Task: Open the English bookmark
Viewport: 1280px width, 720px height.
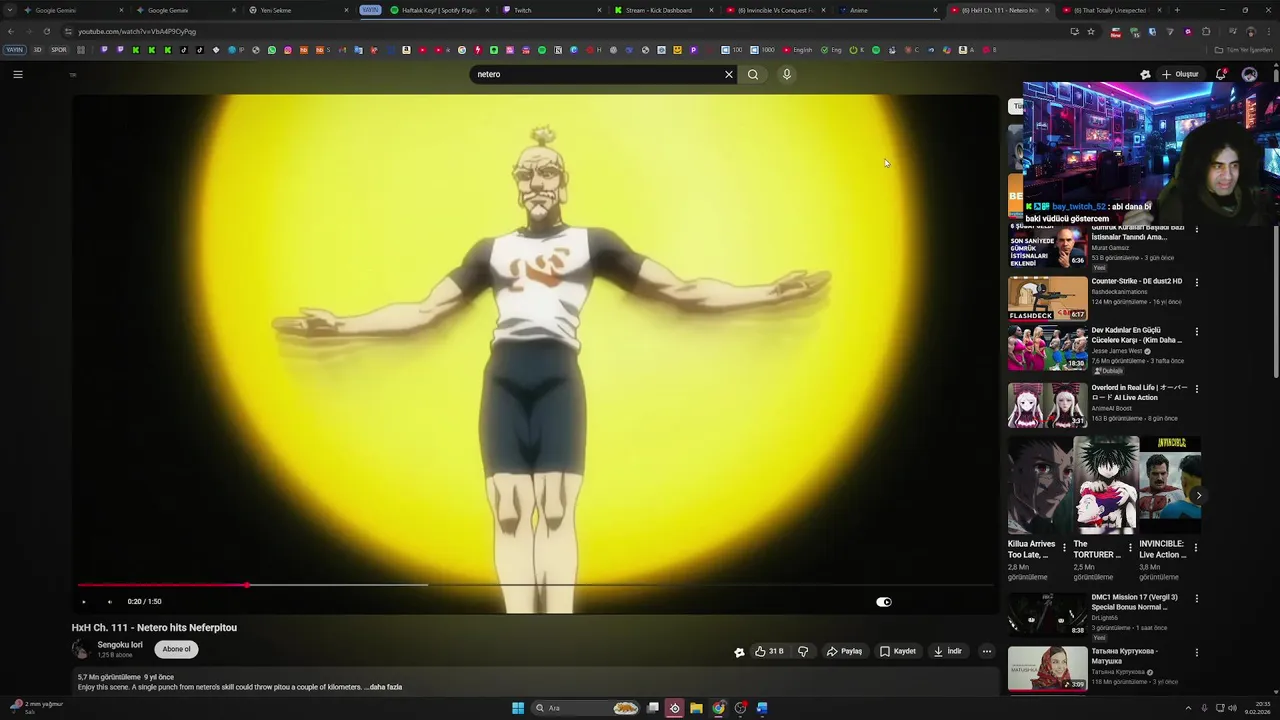Action: (799, 50)
